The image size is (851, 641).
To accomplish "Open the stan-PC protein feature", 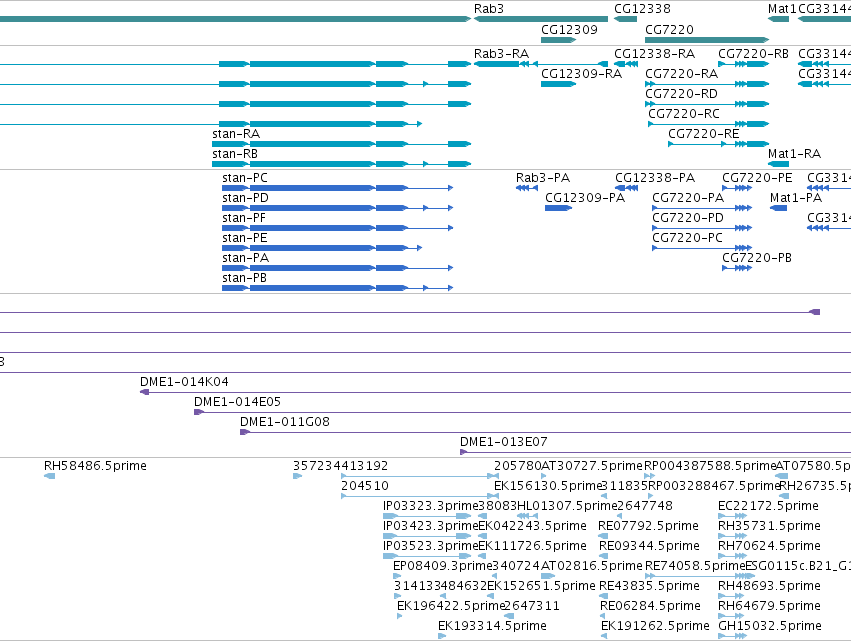I will 338,188.
